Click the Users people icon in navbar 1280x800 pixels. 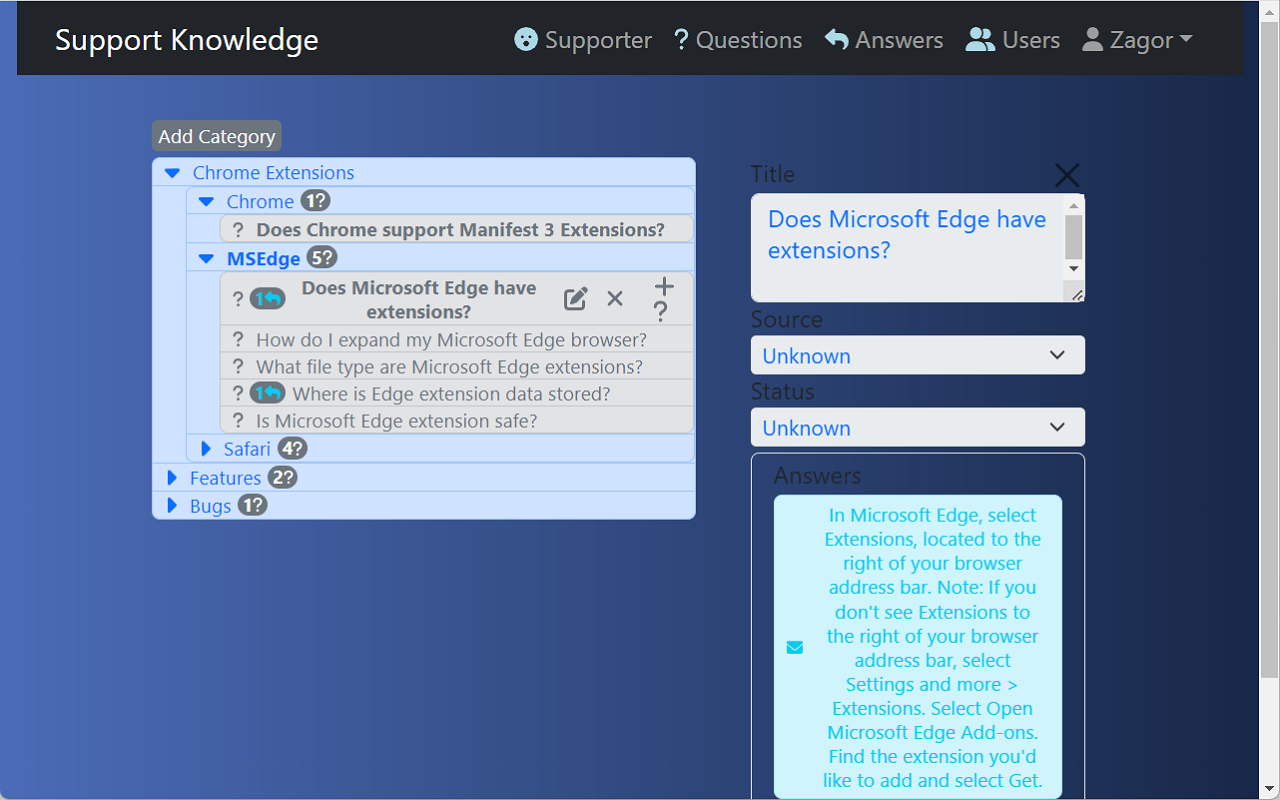980,40
